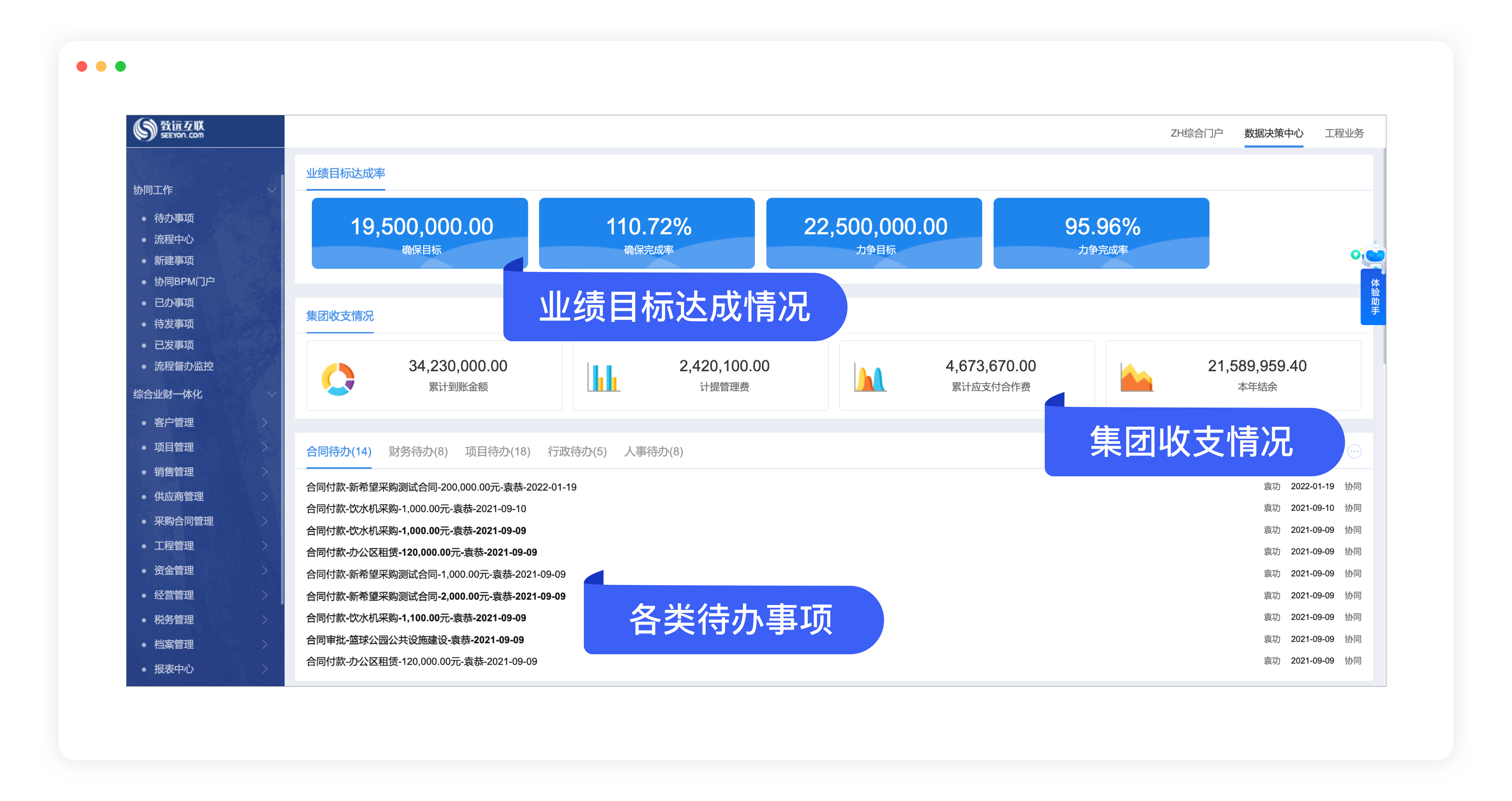Viewport: 1512px width, 801px height.
Task: Expand the 销售管理 submenu arrow
Action: pos(265,471)
